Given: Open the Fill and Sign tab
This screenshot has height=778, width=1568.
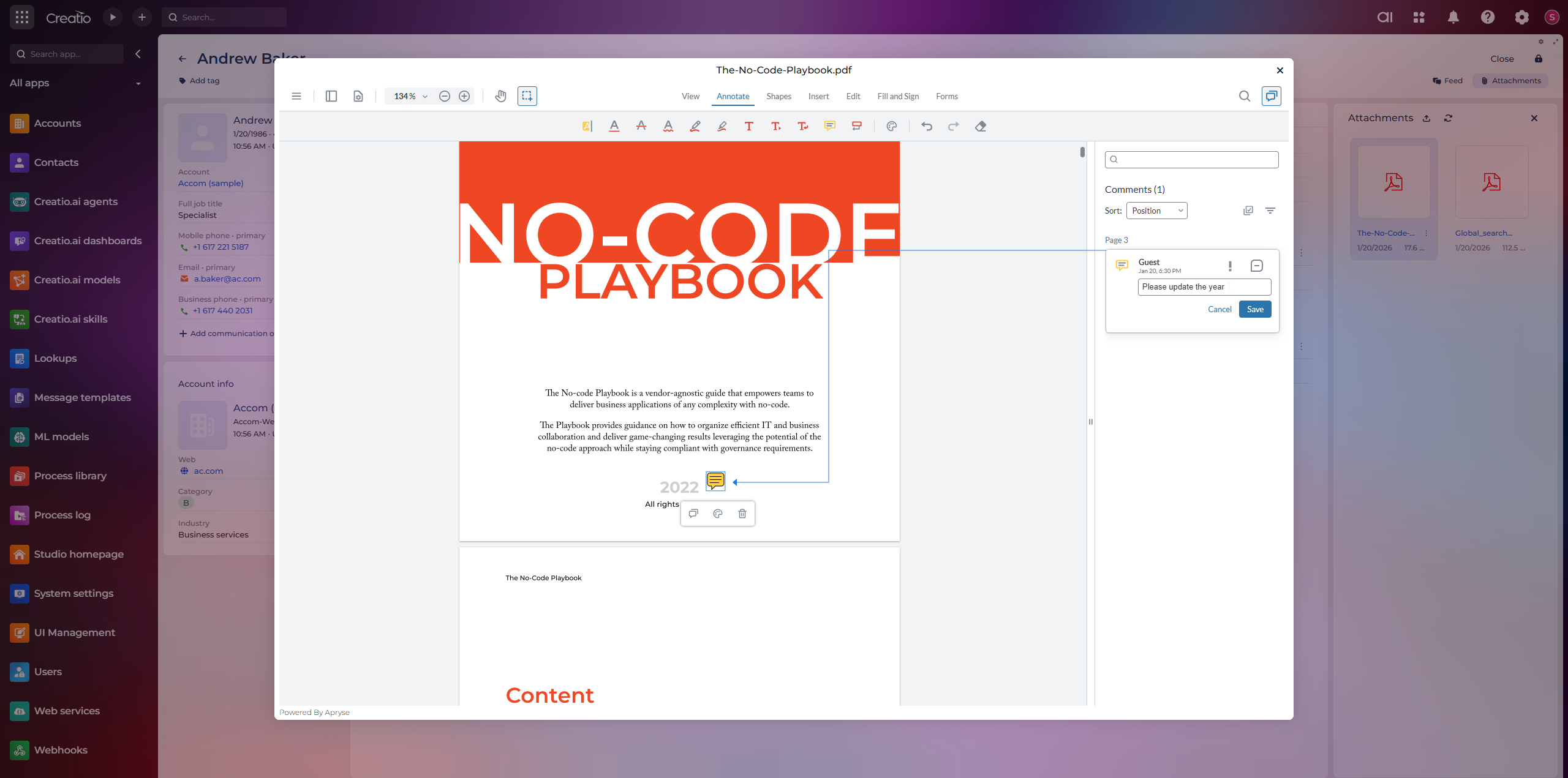Looking at the screenshot, I should pyautogui.click(x=897, y=96).
